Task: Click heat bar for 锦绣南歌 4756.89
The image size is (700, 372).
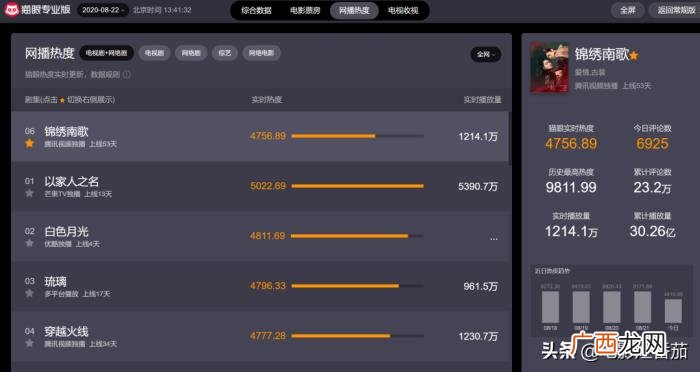Action: pos(357,136)
